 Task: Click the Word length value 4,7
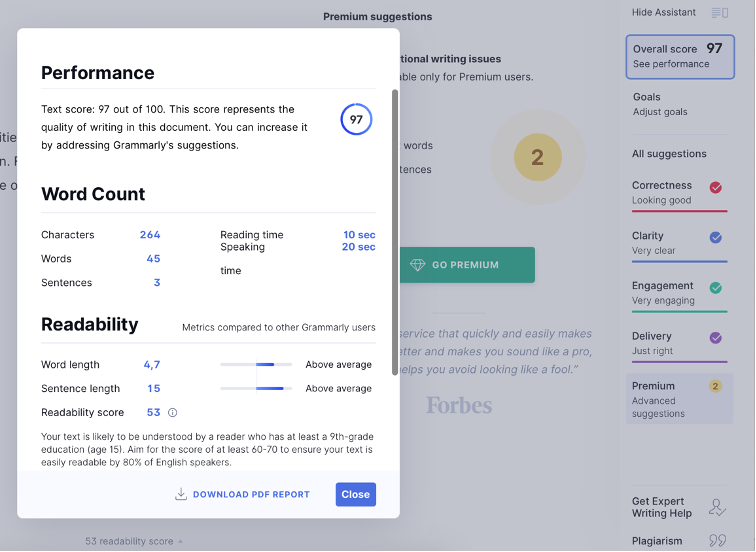coord(152,365)
